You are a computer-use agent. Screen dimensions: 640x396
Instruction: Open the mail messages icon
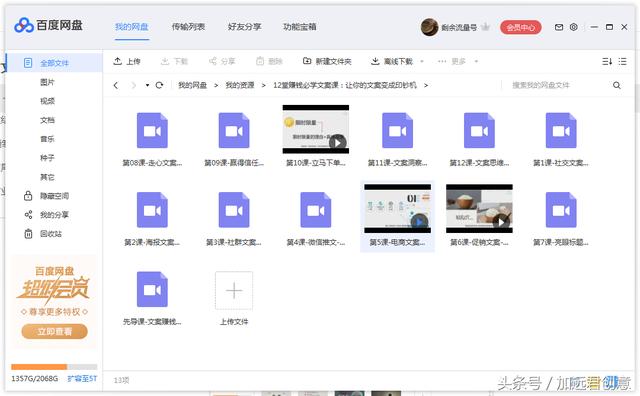pos(559,27)
